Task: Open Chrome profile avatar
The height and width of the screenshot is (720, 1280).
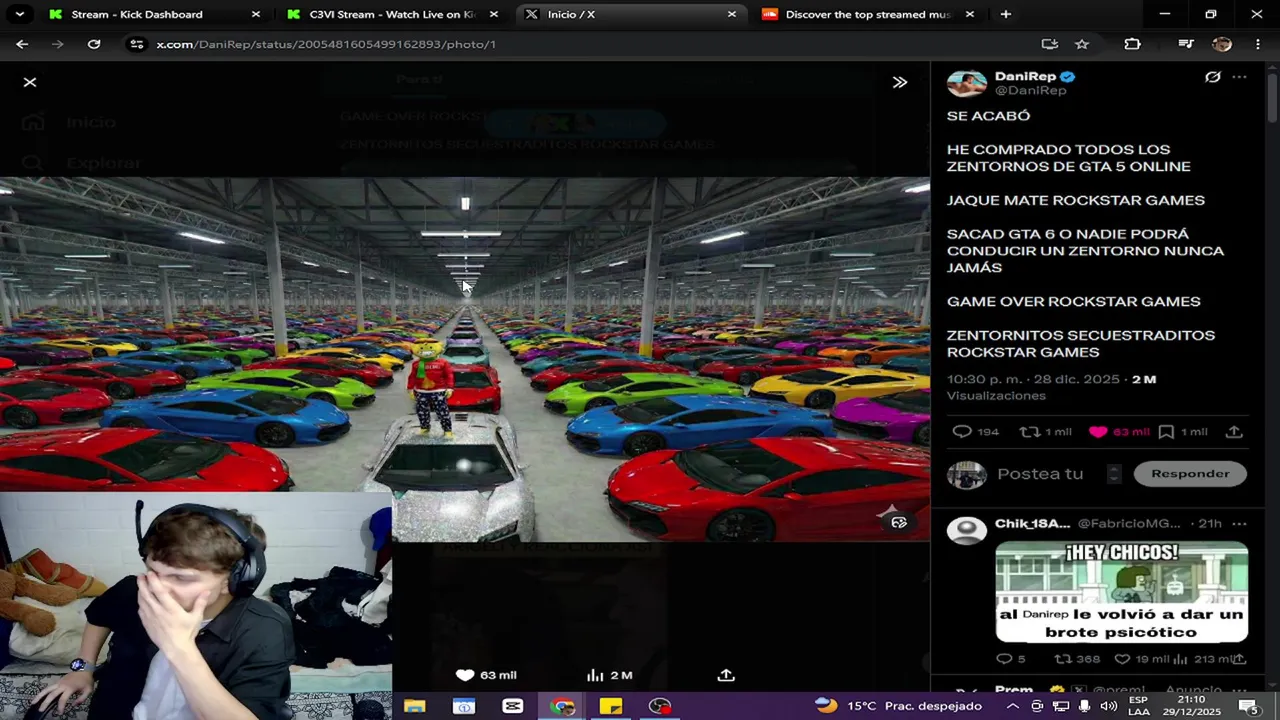Action: (x=1222, y=44)
